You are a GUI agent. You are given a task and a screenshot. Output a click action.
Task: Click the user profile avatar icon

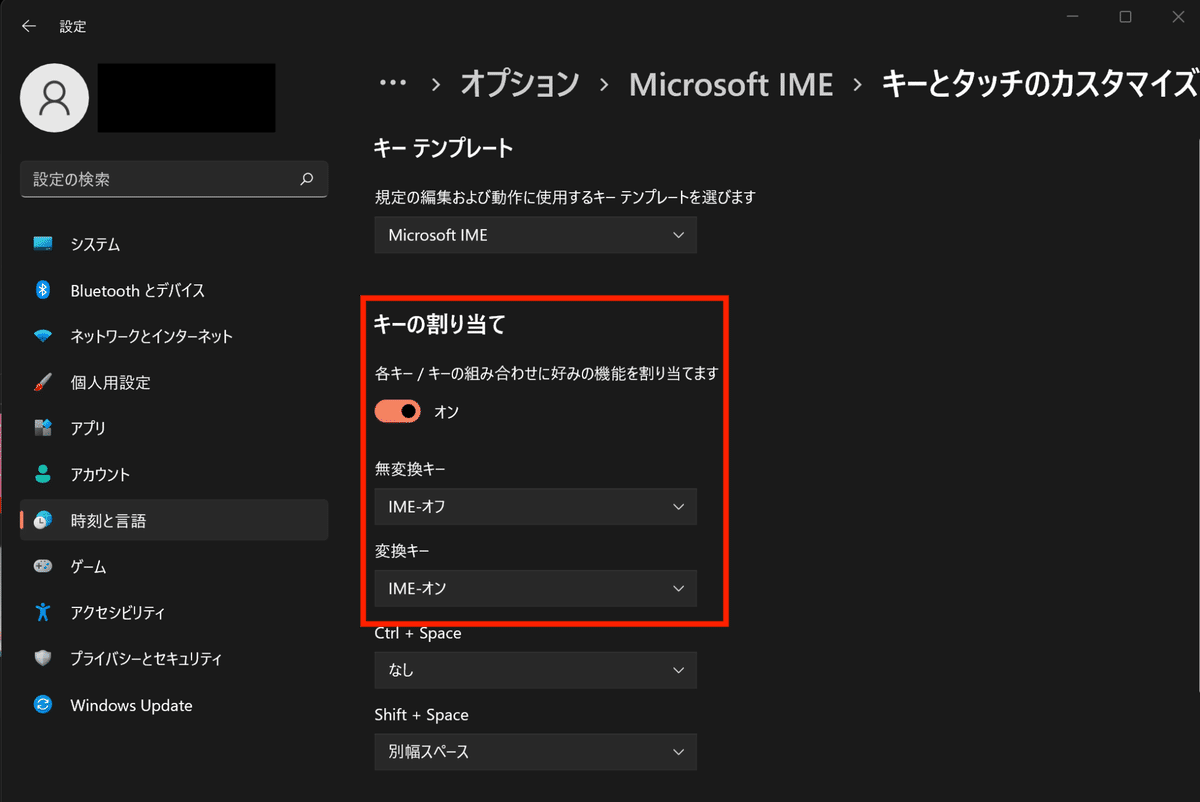click(55, 98)
